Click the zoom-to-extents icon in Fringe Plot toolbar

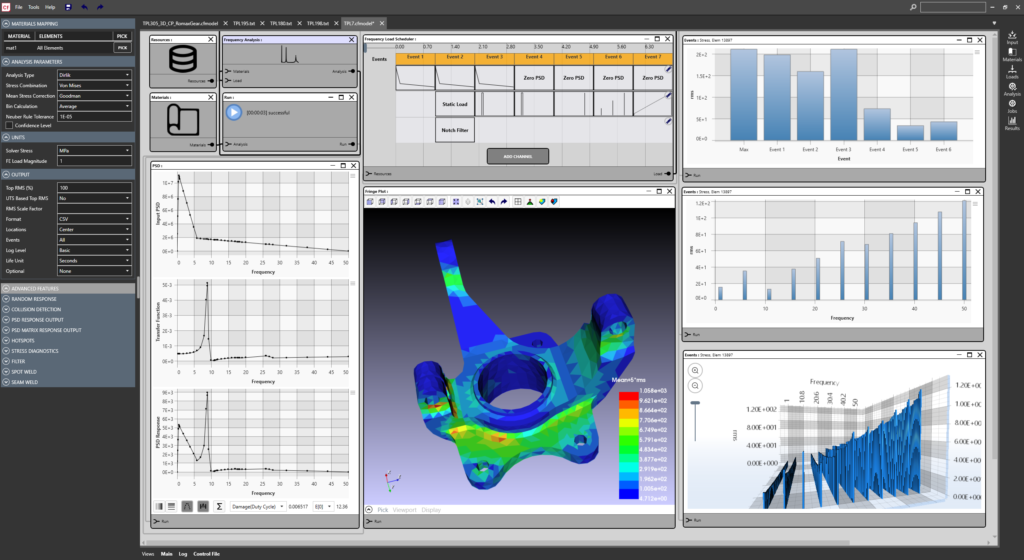click(479, 202)
